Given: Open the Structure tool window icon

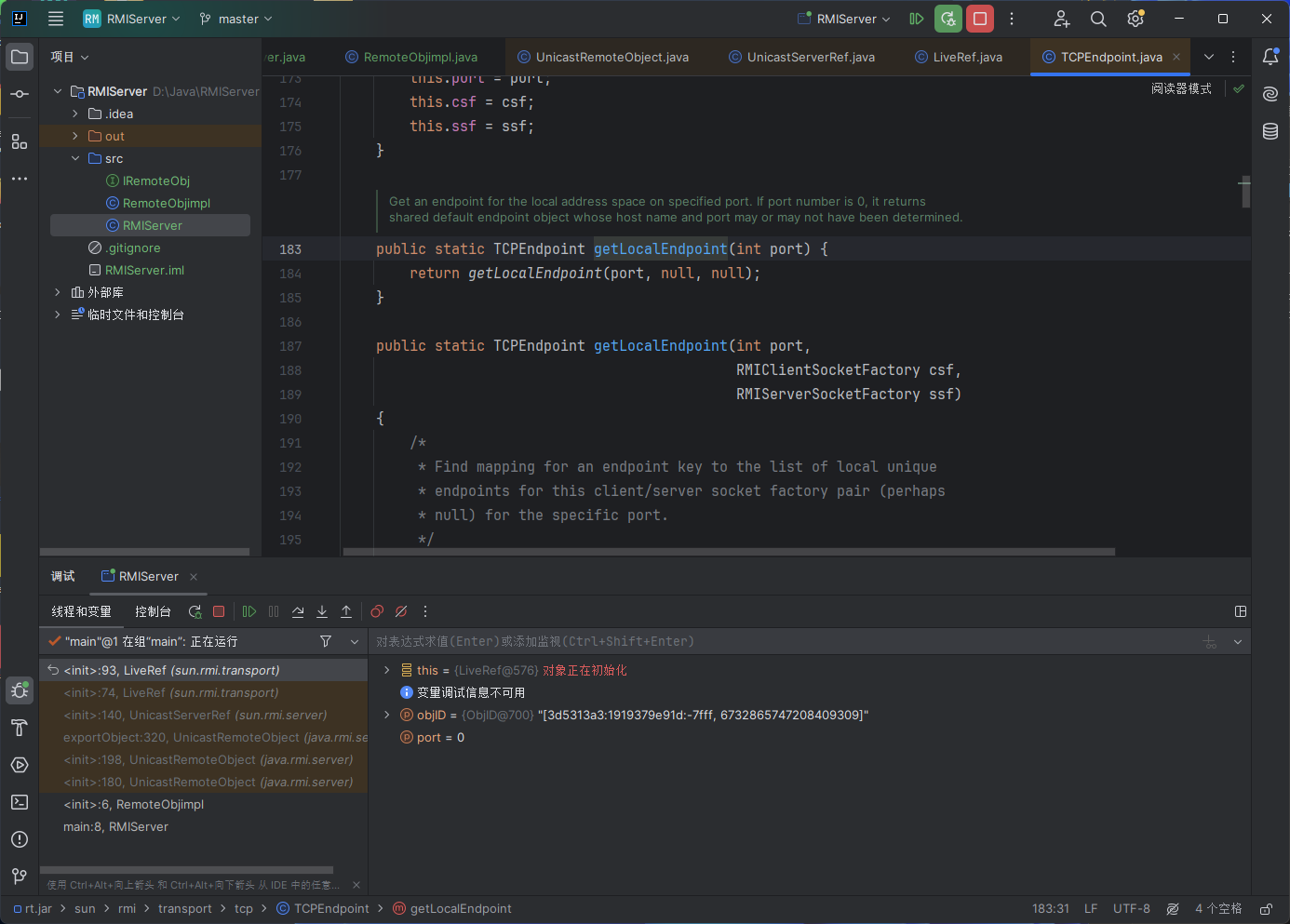Looking at the screenshot, I should tap(20, 141).
